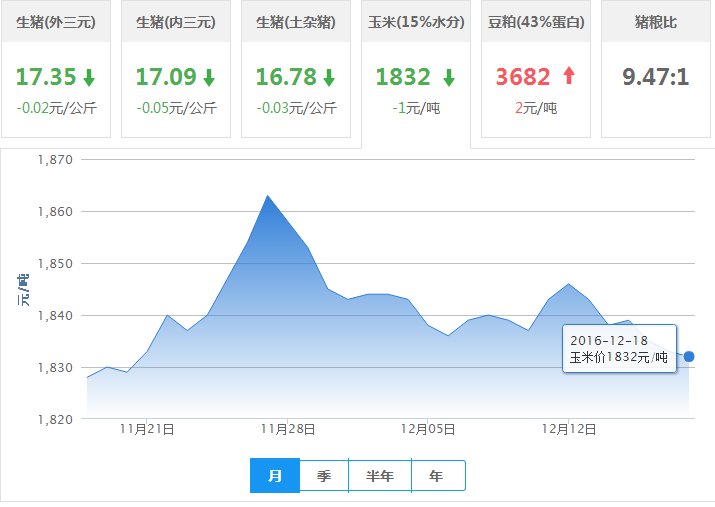Click the 1,860 y-axis label
This screenshot has height=507, width=715.
[55, 212]
